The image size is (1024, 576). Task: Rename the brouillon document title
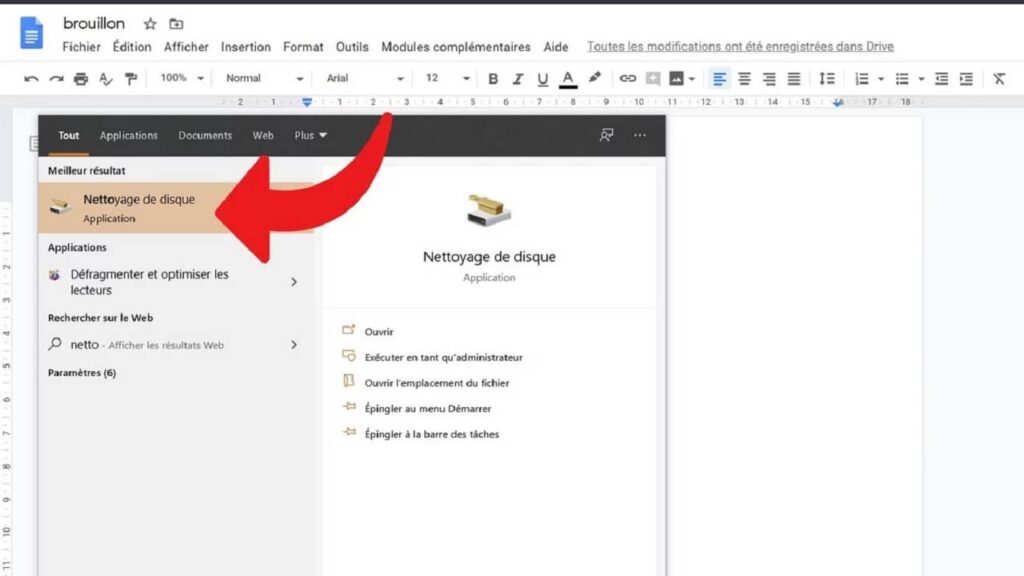93,24
